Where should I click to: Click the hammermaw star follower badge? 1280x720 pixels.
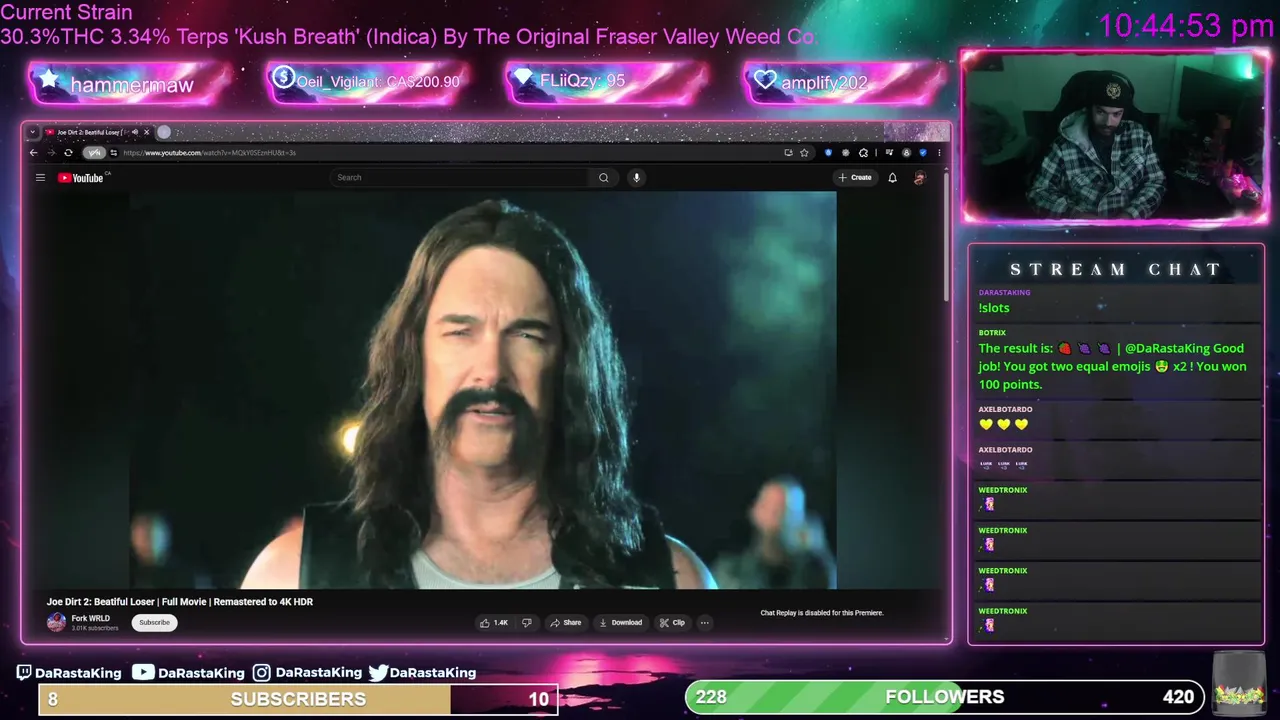click(130, 83)
